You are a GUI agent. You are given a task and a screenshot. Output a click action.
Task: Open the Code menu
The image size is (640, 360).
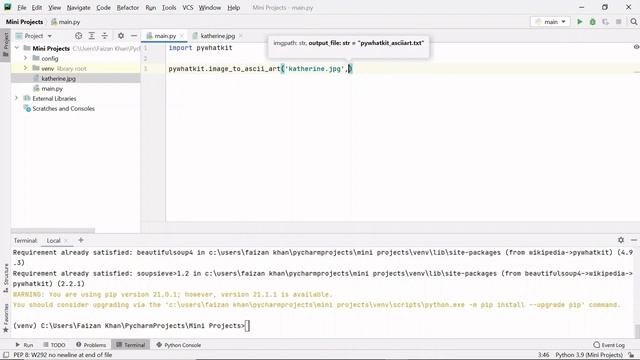pos(103,8)
